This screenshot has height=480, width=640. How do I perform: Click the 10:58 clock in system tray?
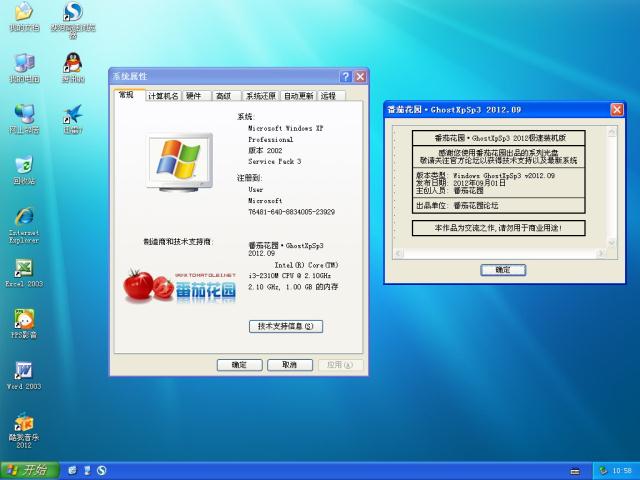(622, 471)
